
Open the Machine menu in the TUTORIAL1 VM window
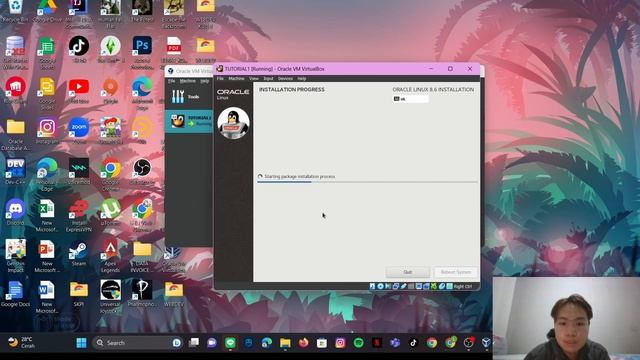[236, 78]
